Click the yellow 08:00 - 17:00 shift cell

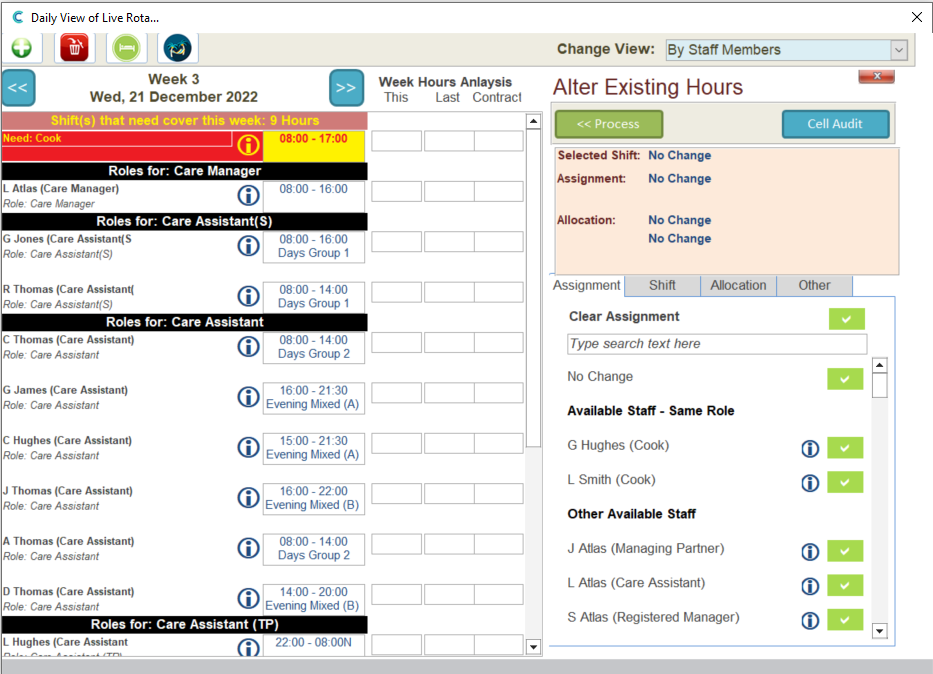[314, 139]
